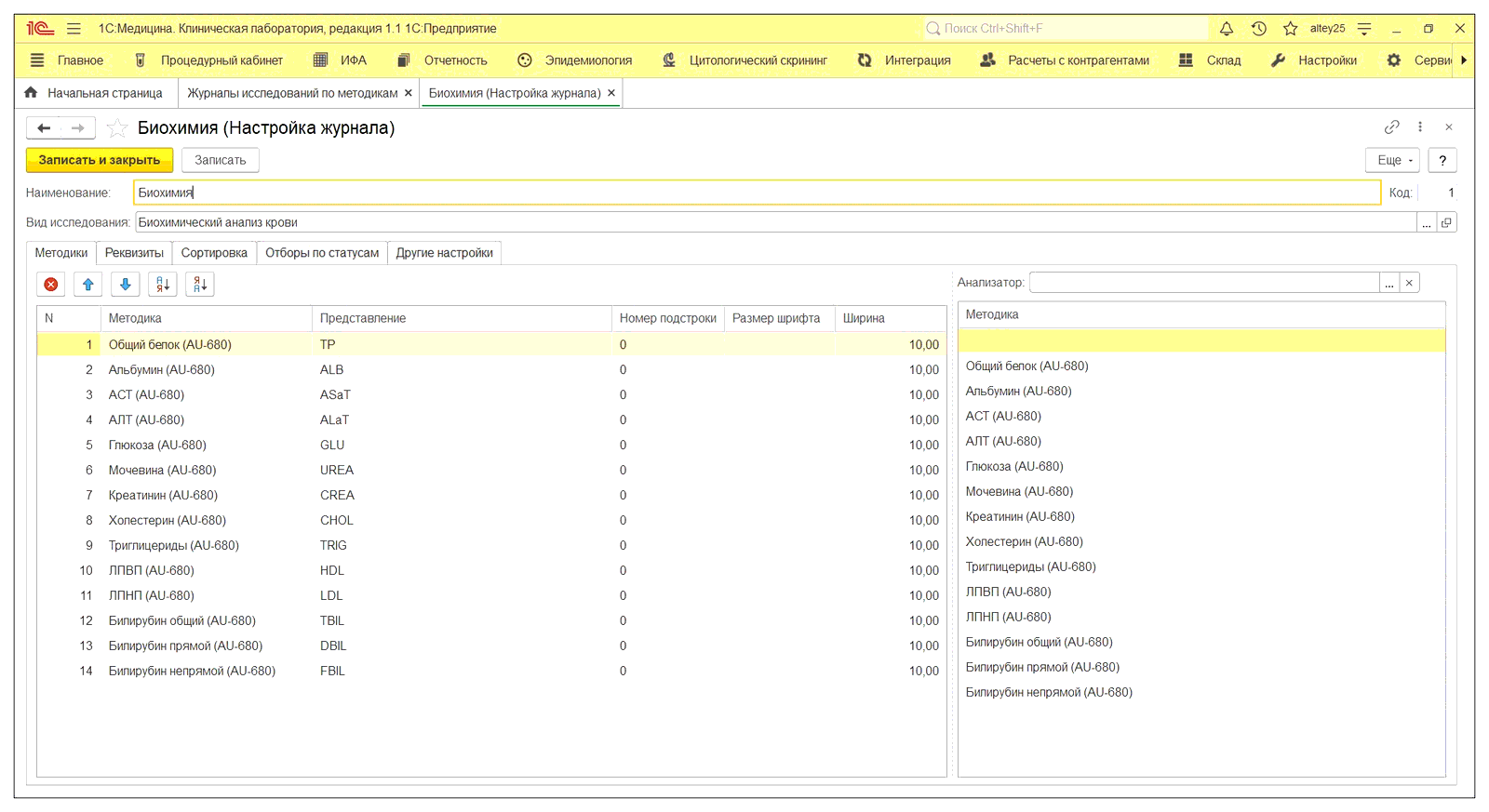Save with Записать и закрыть button
1489x812 pixels.
pyautogui.click(x=100, y=160)
